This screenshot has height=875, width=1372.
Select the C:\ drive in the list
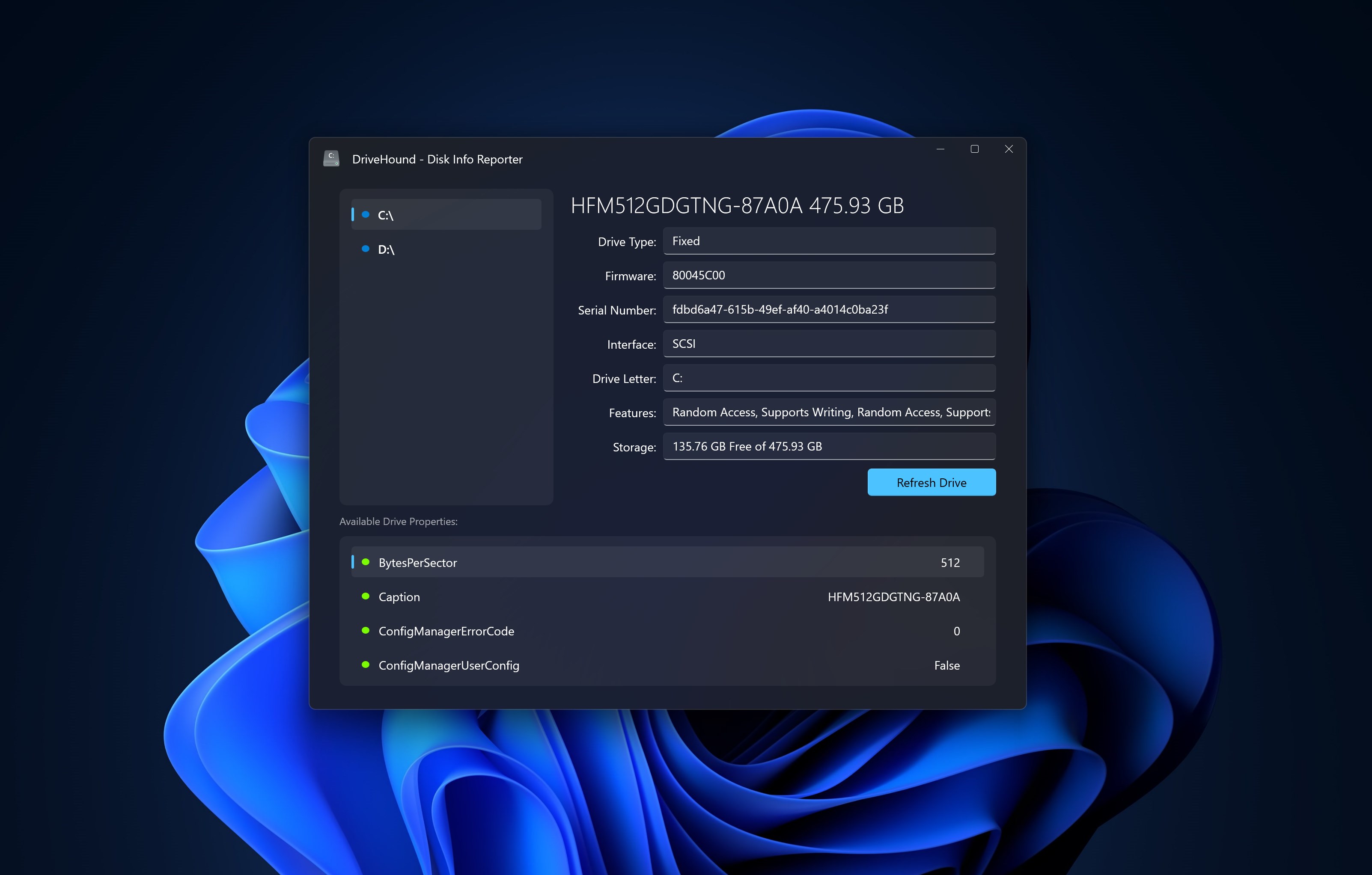[446, 215]
